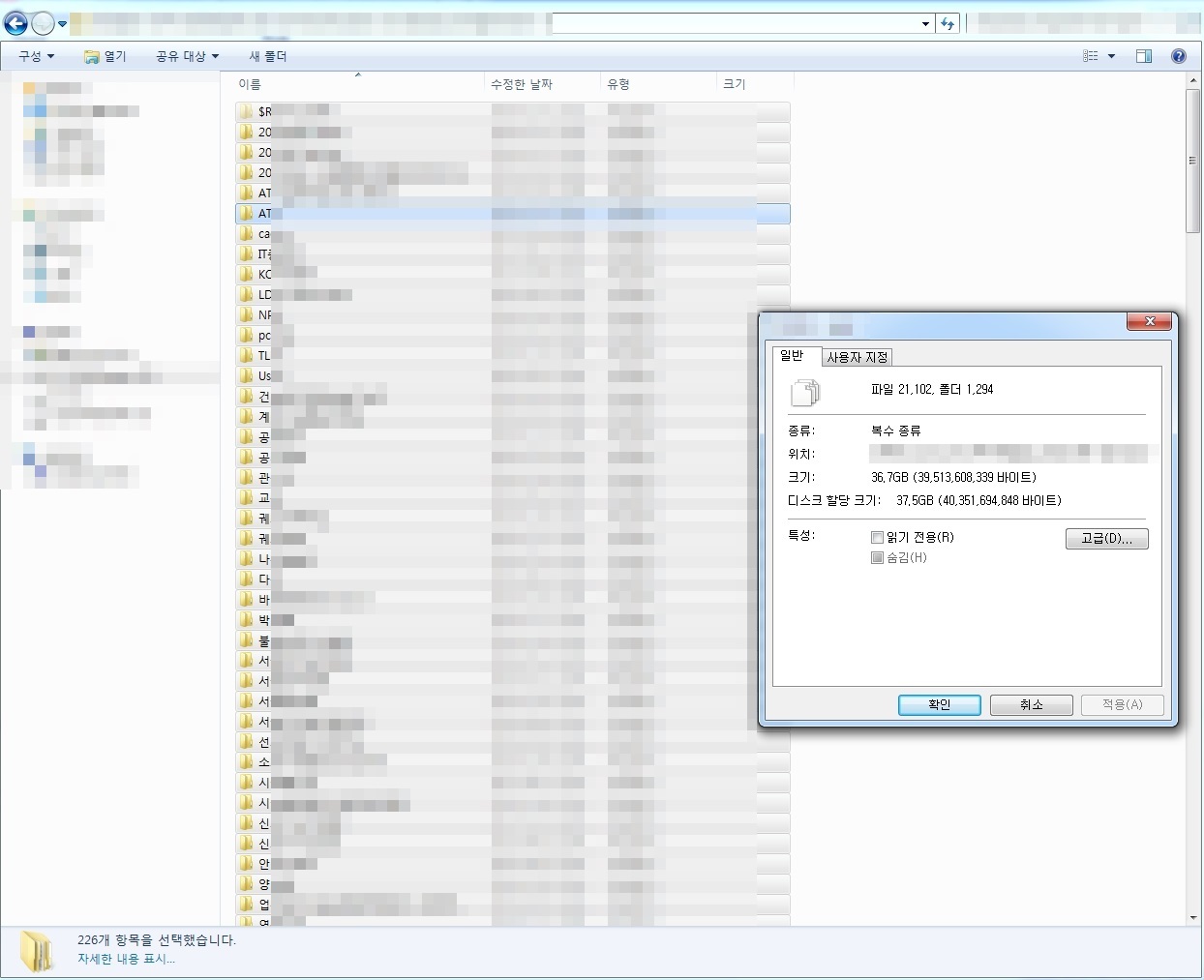Click the folder icon of the 나 row
The height and width of the screenshot is (980, 1204).
point(246,558)
